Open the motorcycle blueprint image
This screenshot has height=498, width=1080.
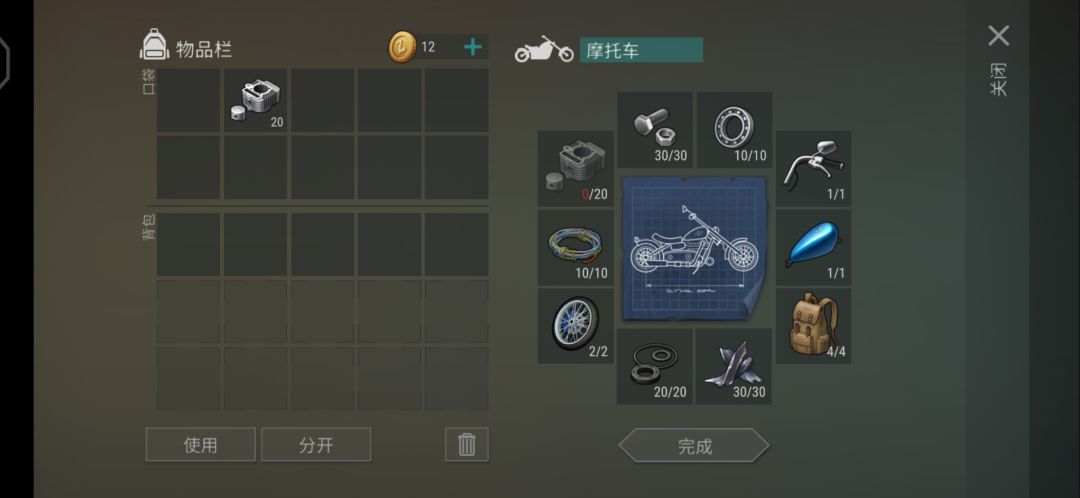[x=694, y=248]
